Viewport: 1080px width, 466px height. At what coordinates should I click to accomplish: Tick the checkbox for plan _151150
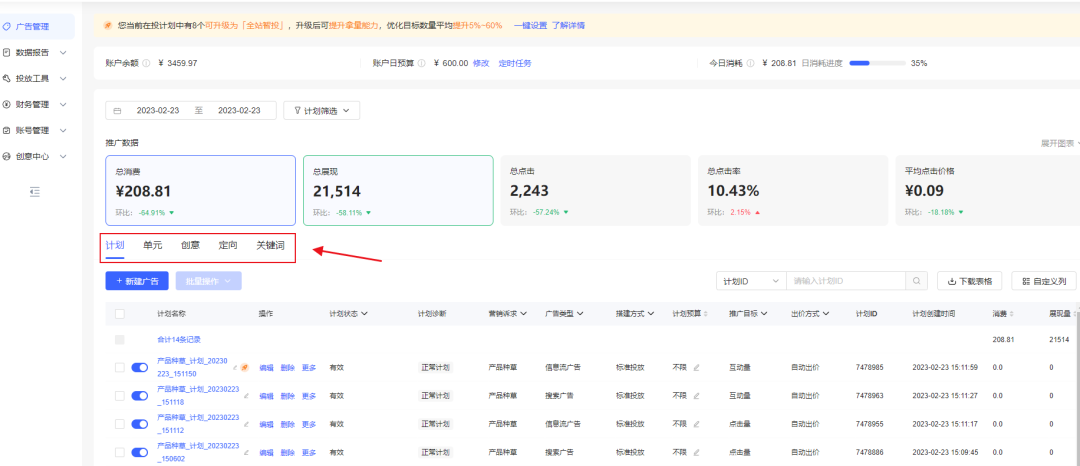pyautogui.click(x=120, y=368)
